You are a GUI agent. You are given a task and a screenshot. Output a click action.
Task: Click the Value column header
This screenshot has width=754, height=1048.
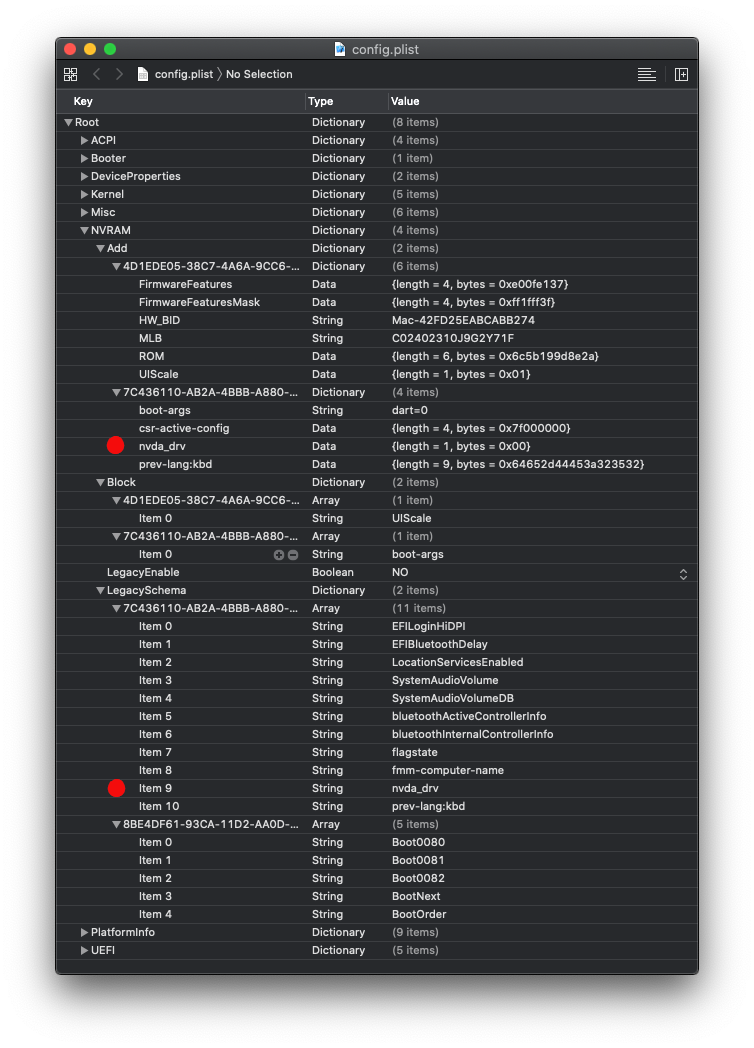pos(405,101)
